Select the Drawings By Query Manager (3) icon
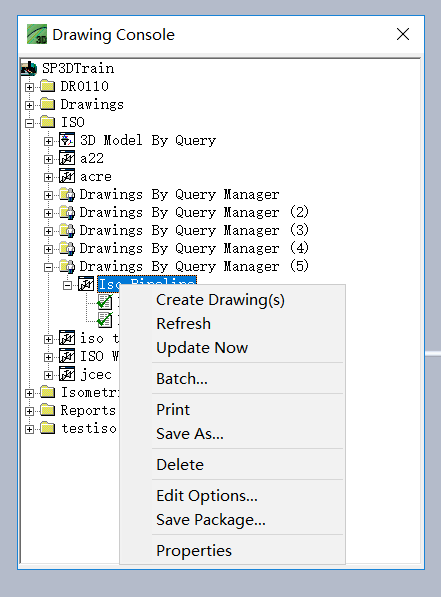 coord(67,231)
